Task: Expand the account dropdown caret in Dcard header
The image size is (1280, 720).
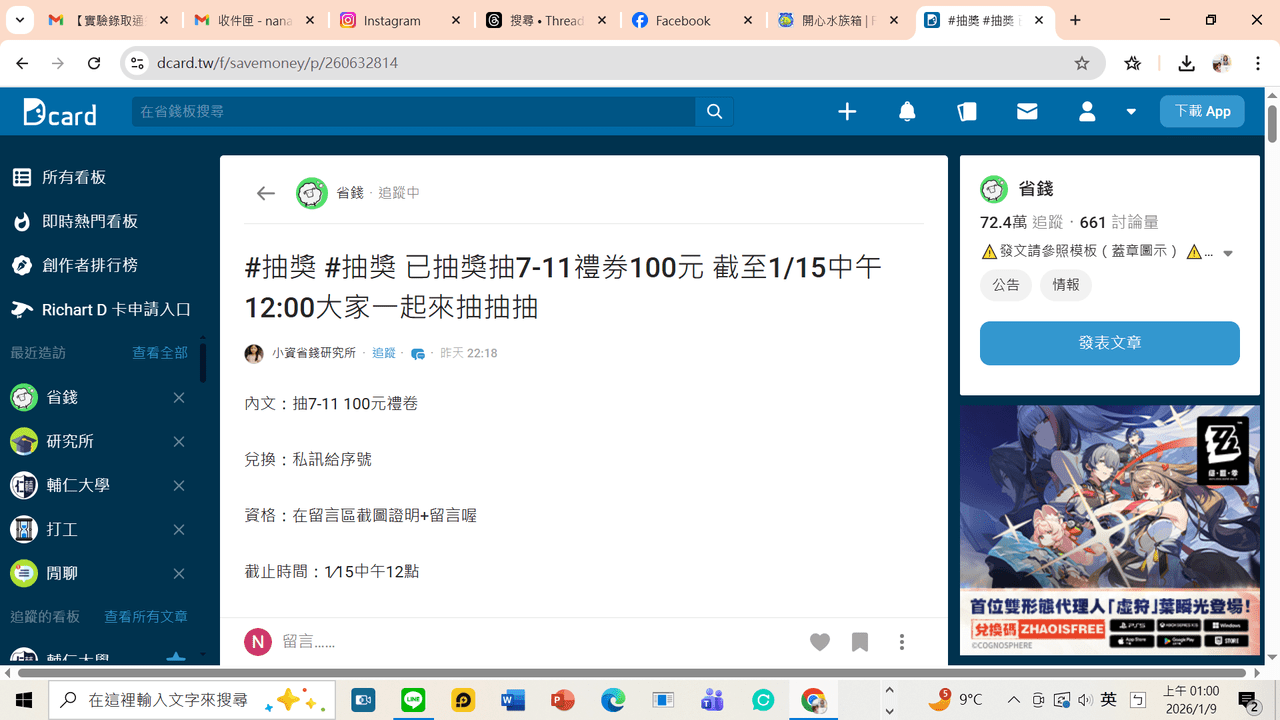Action: pos(1131,112)
